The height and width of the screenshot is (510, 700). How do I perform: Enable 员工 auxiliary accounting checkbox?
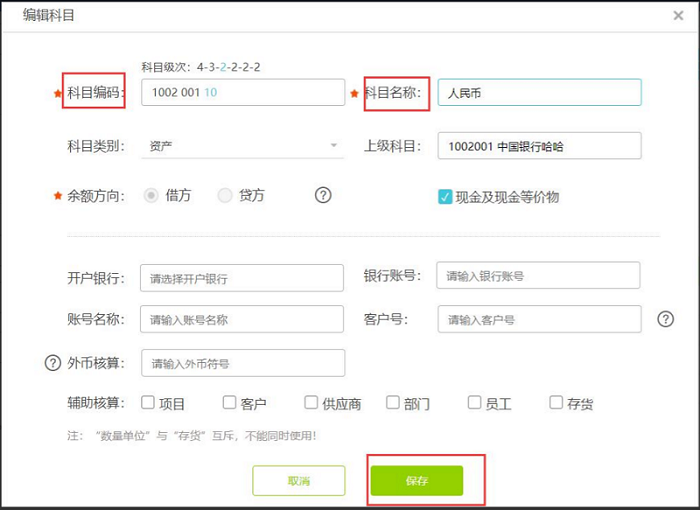474,402
